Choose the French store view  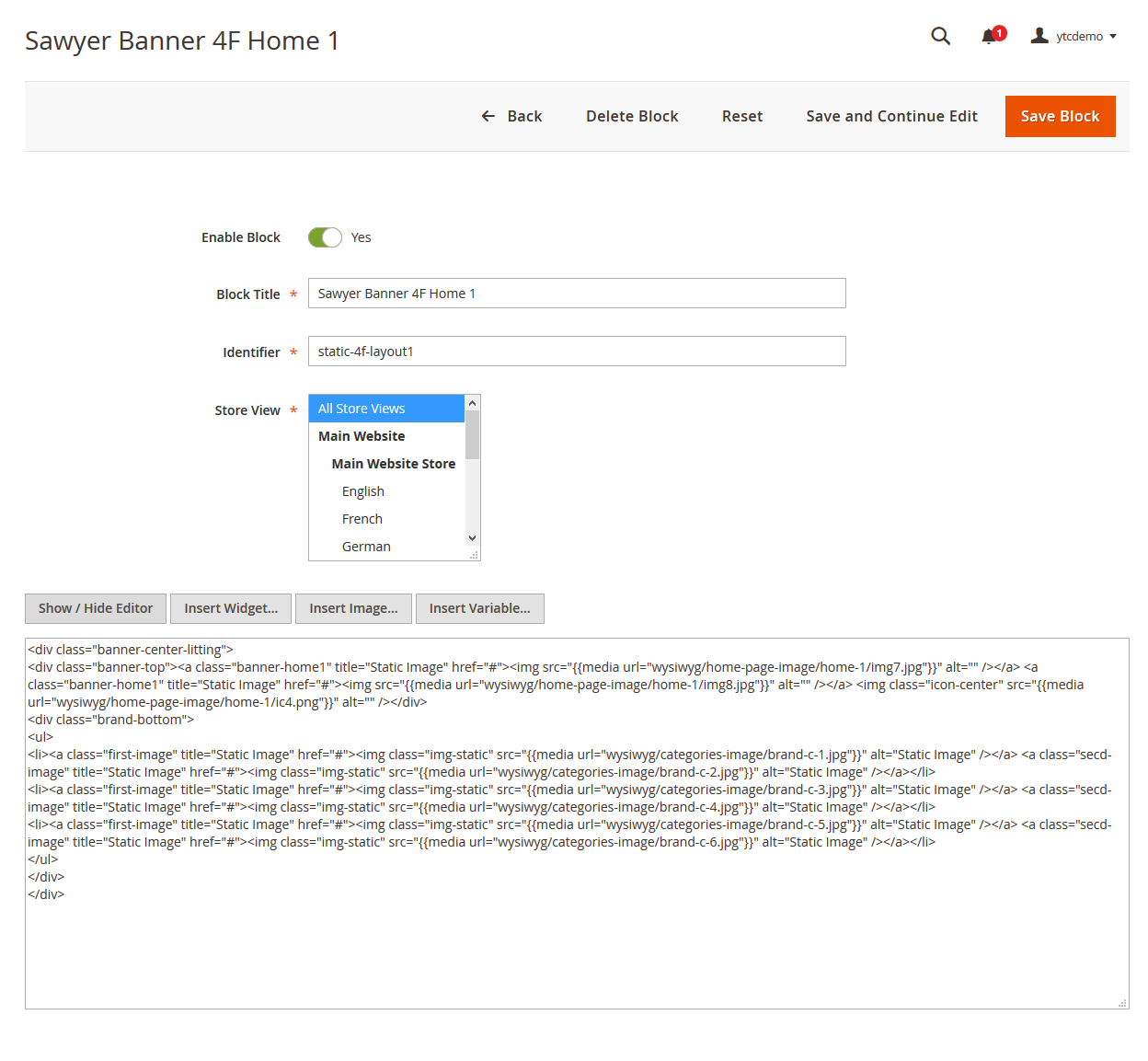tap(362, 519)
